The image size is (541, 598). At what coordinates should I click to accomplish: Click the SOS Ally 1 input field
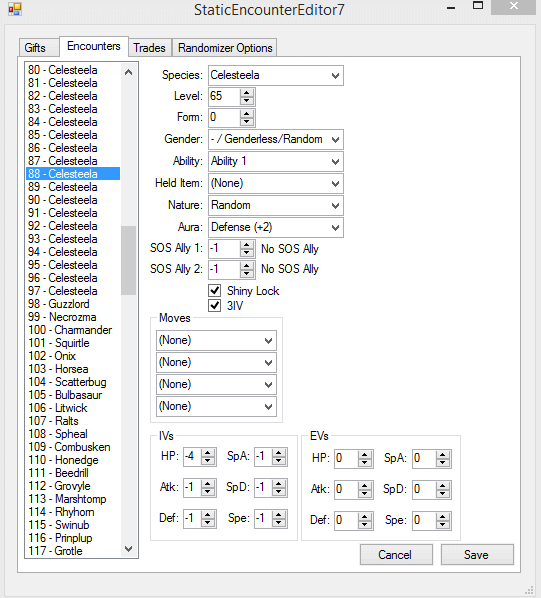(225, 249)
